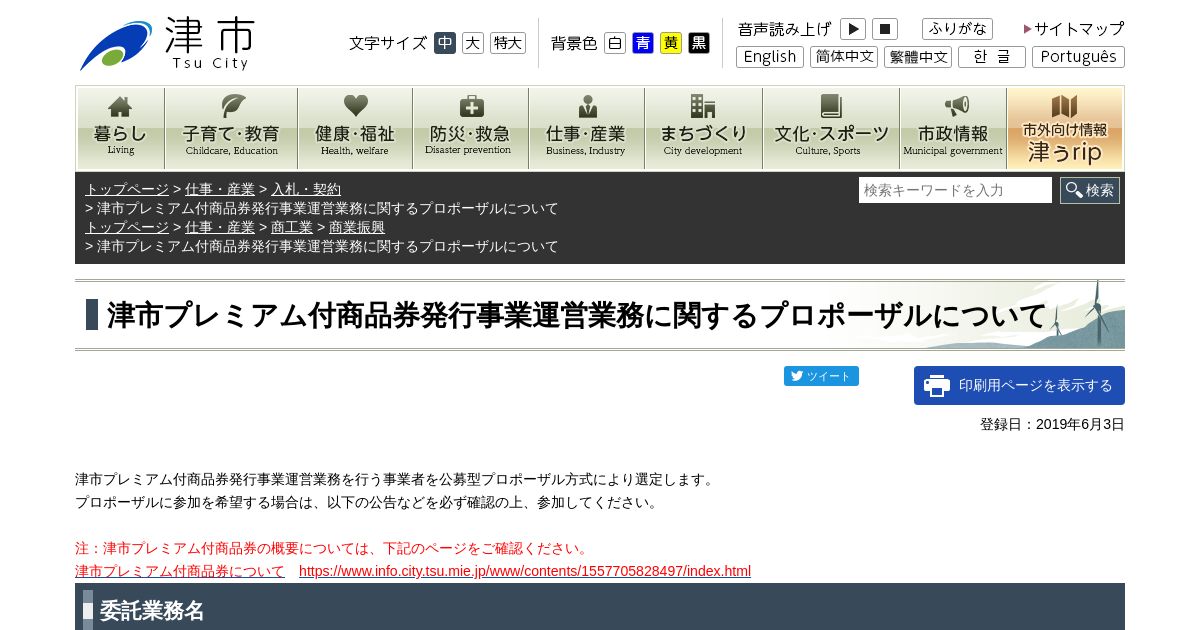
Task: Choose white (白) background color
Action: [x=615, y=43]
